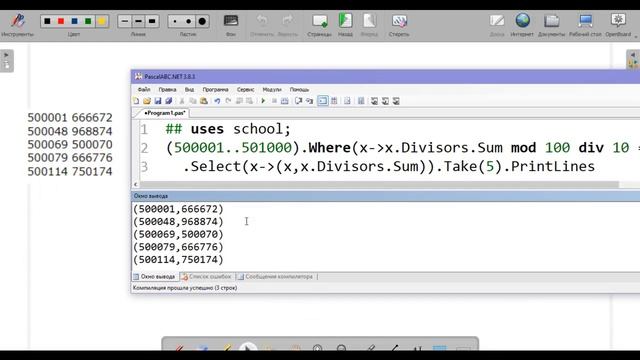Image resolution: width=640 pixels, height=360 pixels.
Task: Open the OpenBoard Инструменты tools menu
Action: coord(18,24)
